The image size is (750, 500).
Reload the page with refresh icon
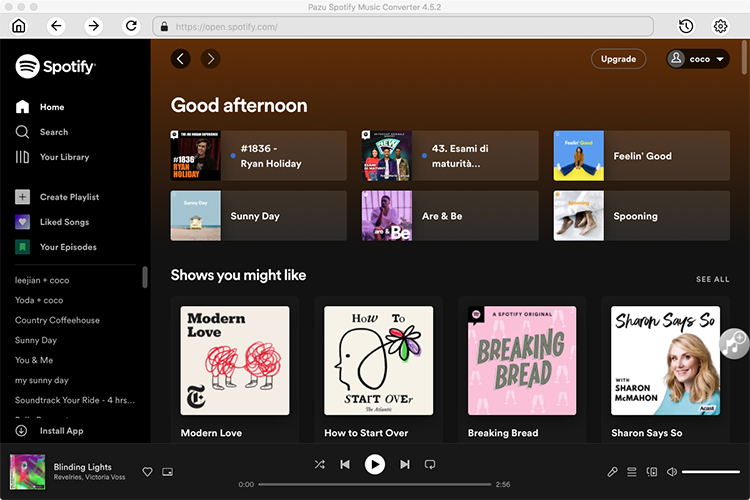point(131,26)
